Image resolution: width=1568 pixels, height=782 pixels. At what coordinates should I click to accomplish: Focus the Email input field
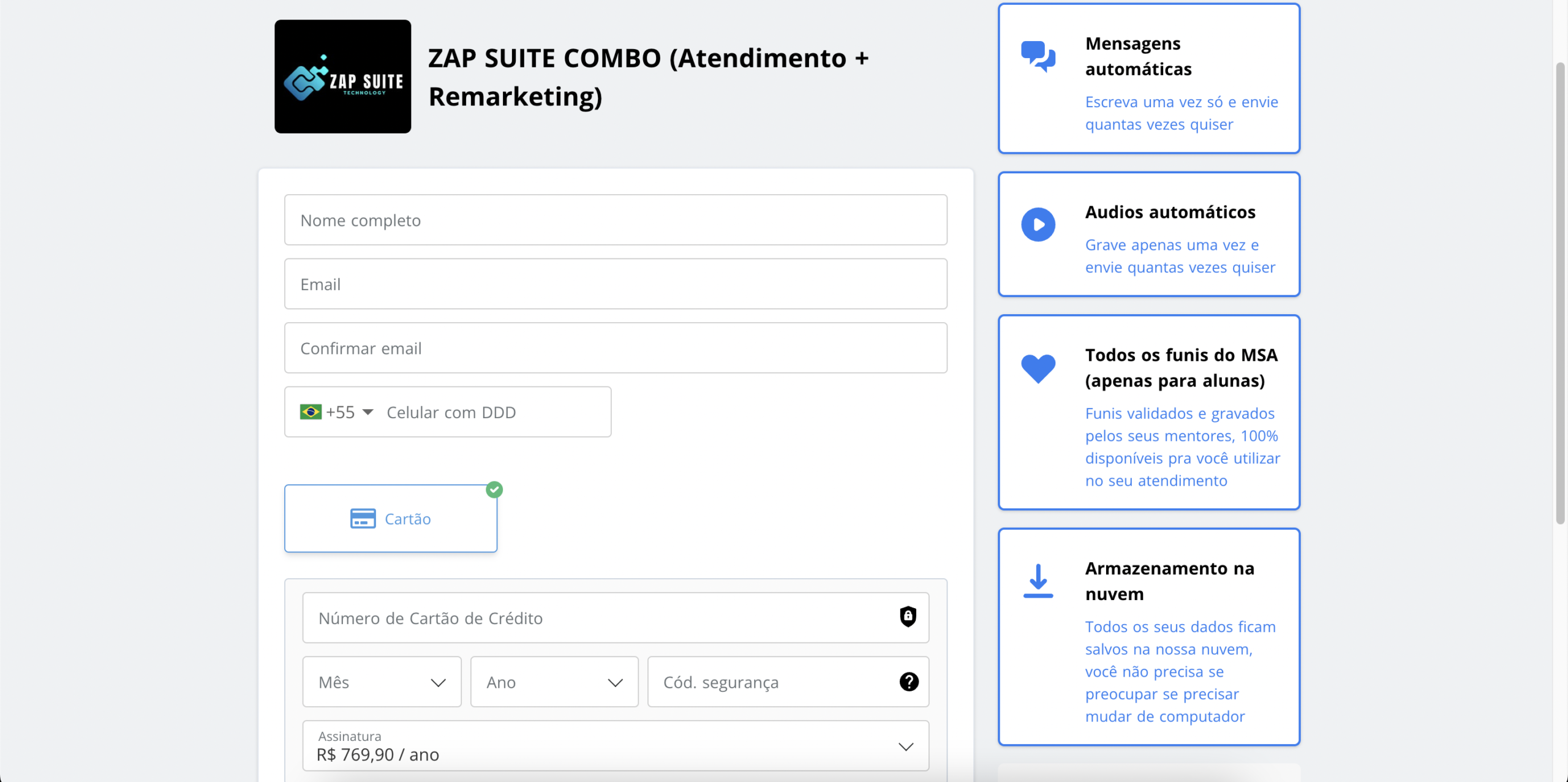point(616,284)
